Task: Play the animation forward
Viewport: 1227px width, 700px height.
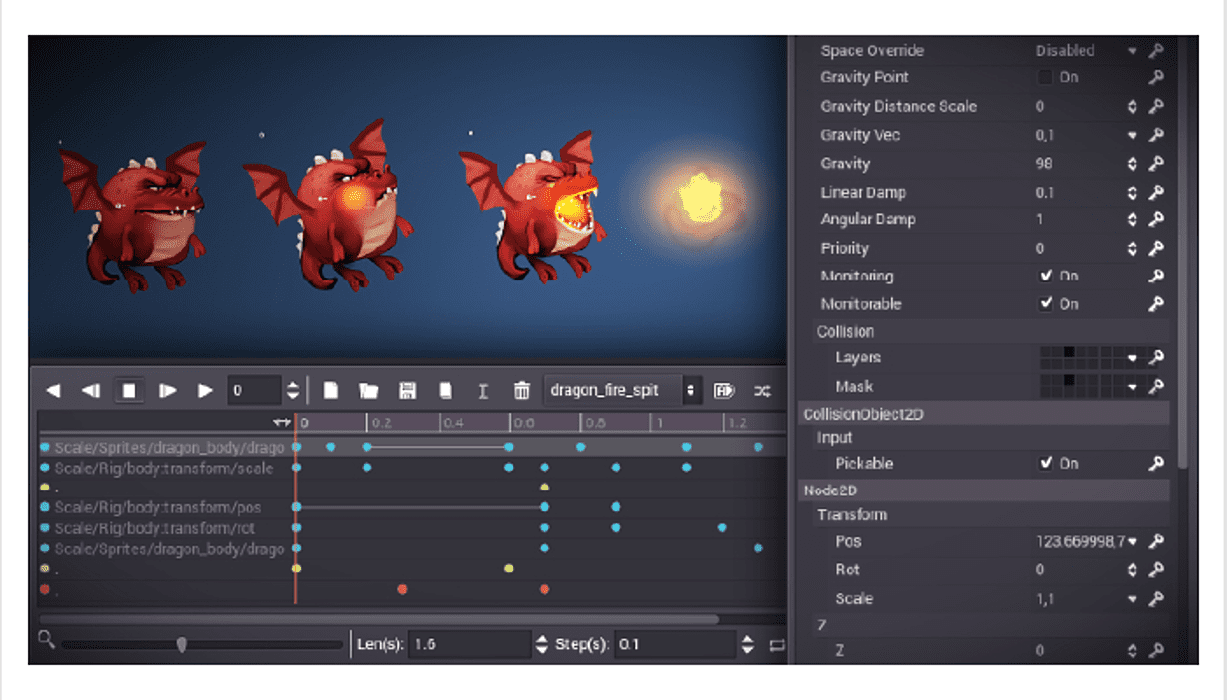Action: click(204, 390)
